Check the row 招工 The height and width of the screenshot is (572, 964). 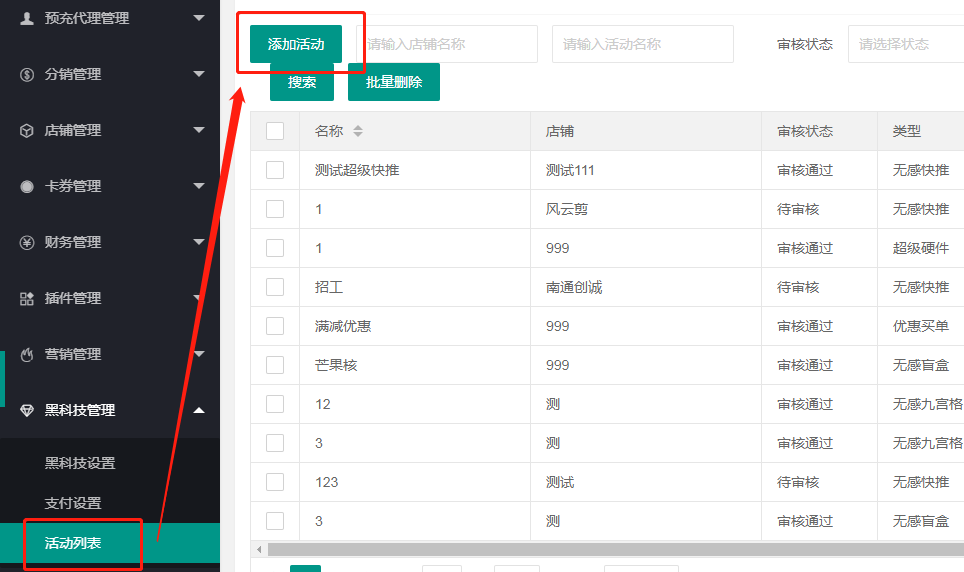point(275,287)
